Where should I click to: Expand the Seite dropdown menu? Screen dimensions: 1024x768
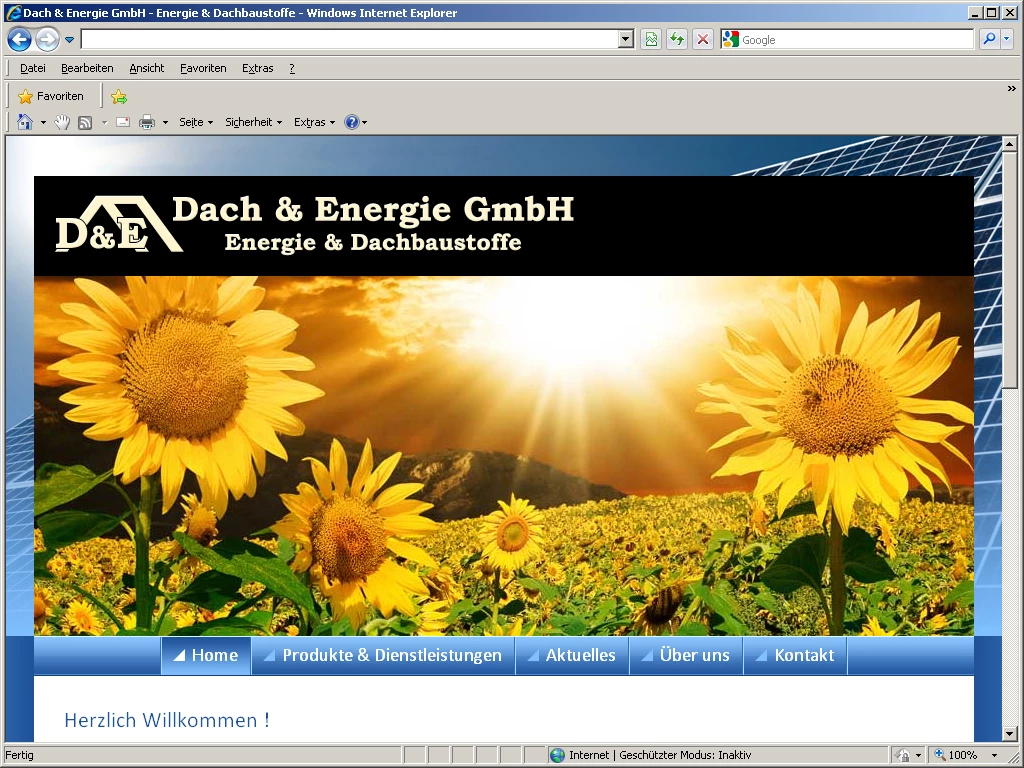(196, 122)
